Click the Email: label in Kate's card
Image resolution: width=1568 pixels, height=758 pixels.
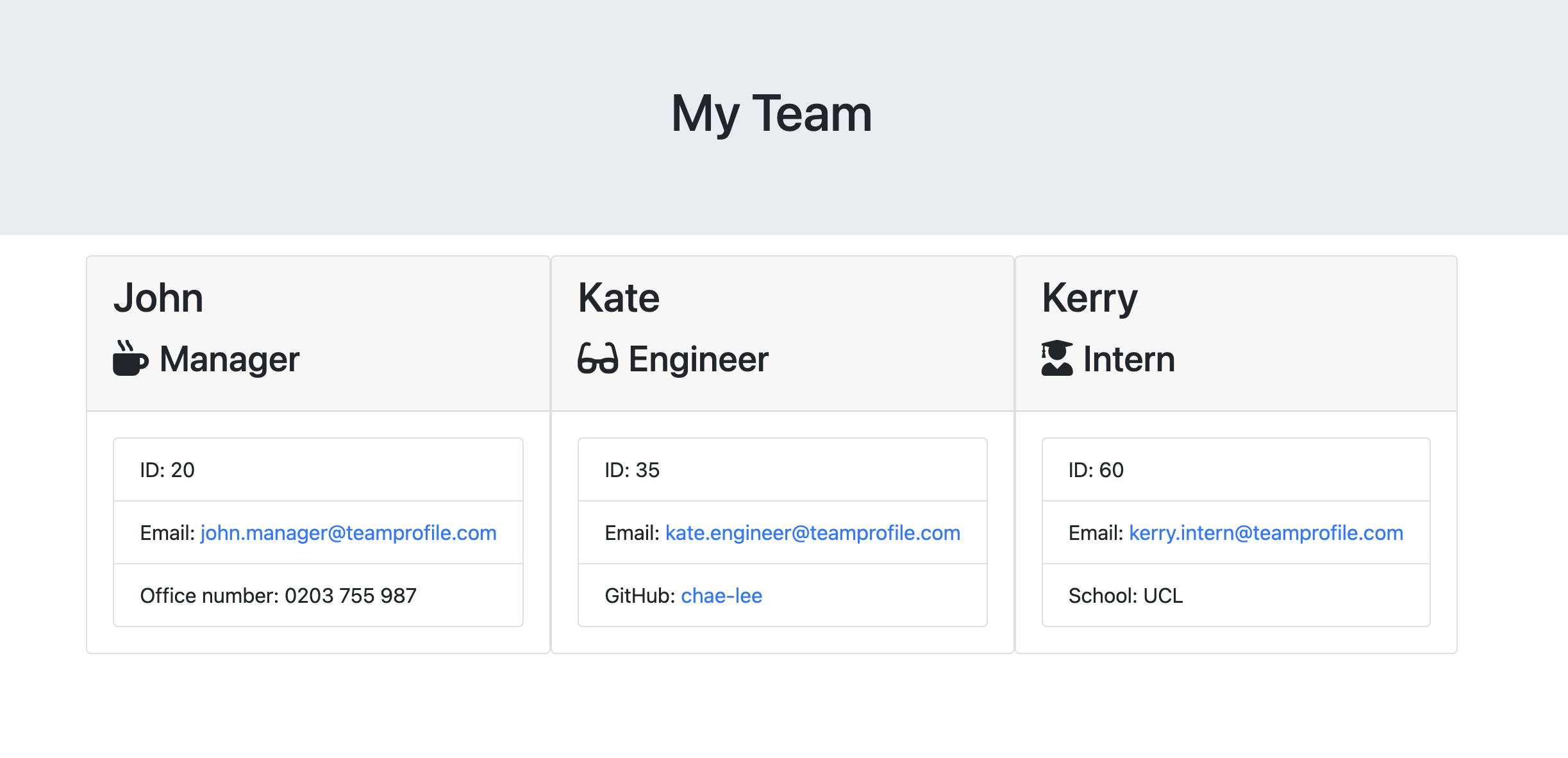(632, 533)
